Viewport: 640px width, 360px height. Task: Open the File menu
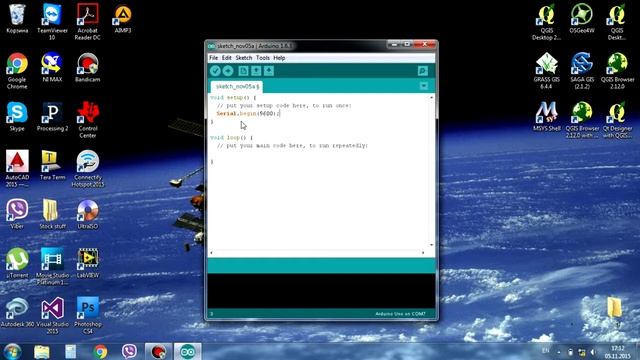click(213, 58)
